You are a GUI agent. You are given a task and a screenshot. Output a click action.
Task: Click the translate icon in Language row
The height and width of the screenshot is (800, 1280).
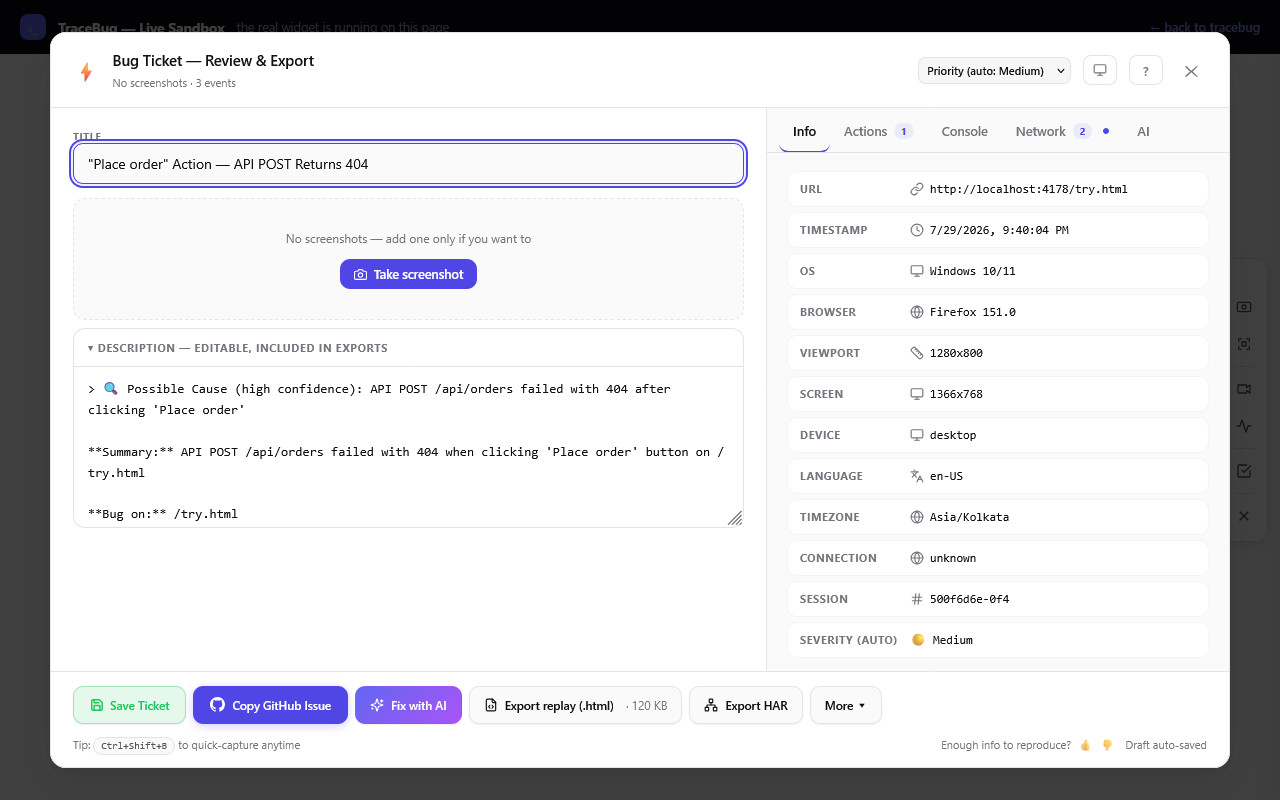tap(916, 476)
